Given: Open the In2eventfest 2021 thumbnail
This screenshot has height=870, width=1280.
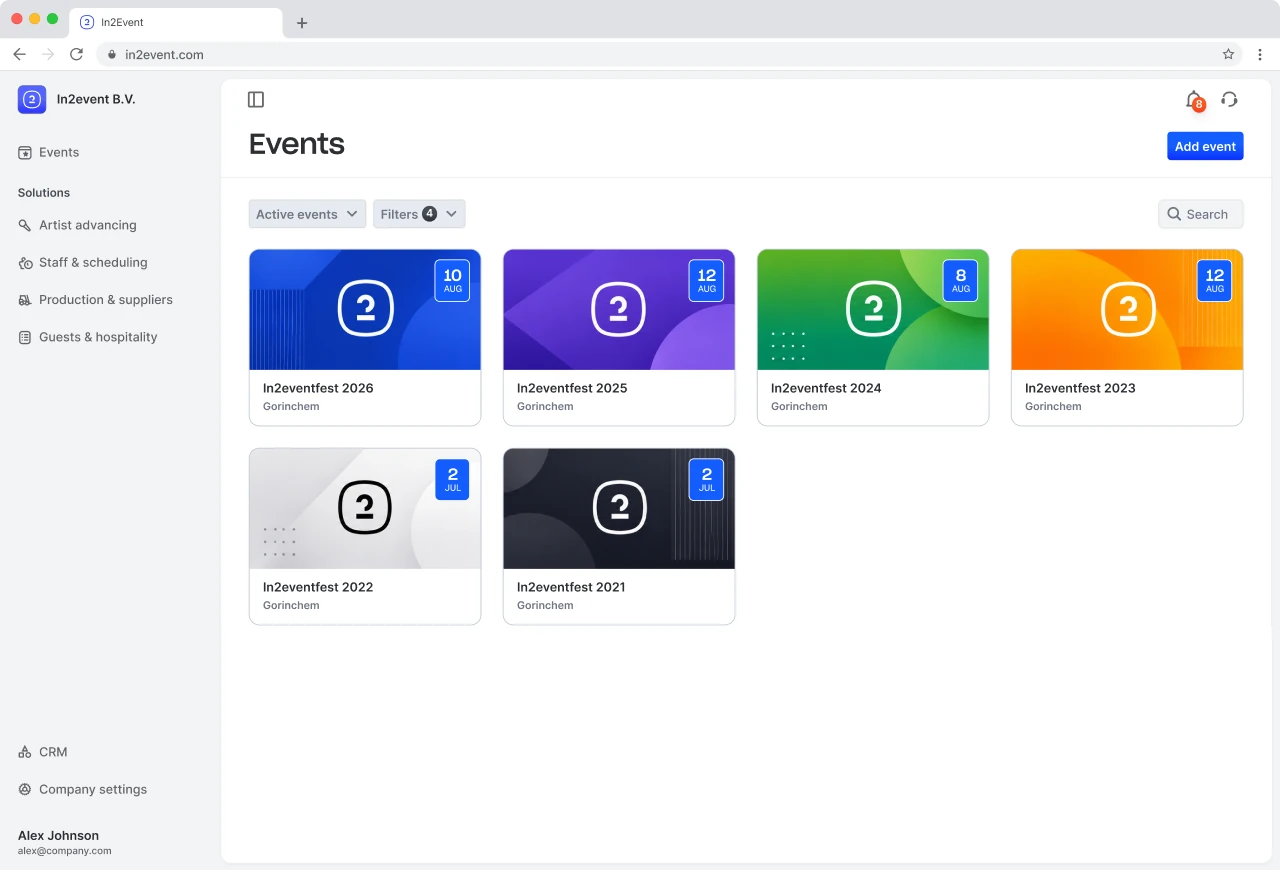Looking at the screenshot, I should pyautogui.click(x=619, y=509).
